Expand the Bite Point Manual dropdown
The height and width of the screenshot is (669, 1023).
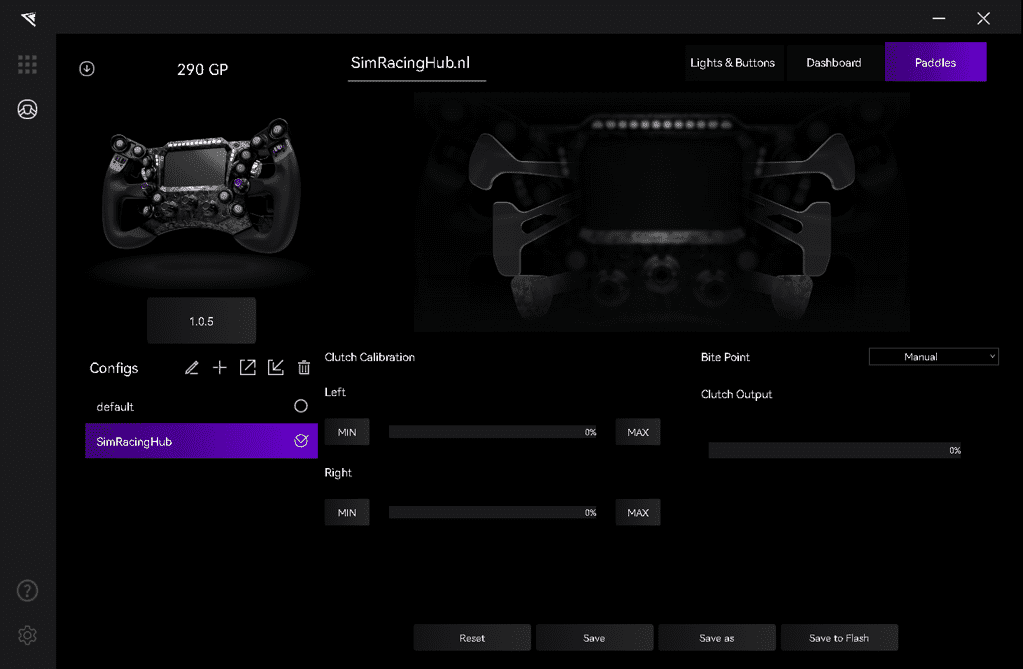[933, 357]
